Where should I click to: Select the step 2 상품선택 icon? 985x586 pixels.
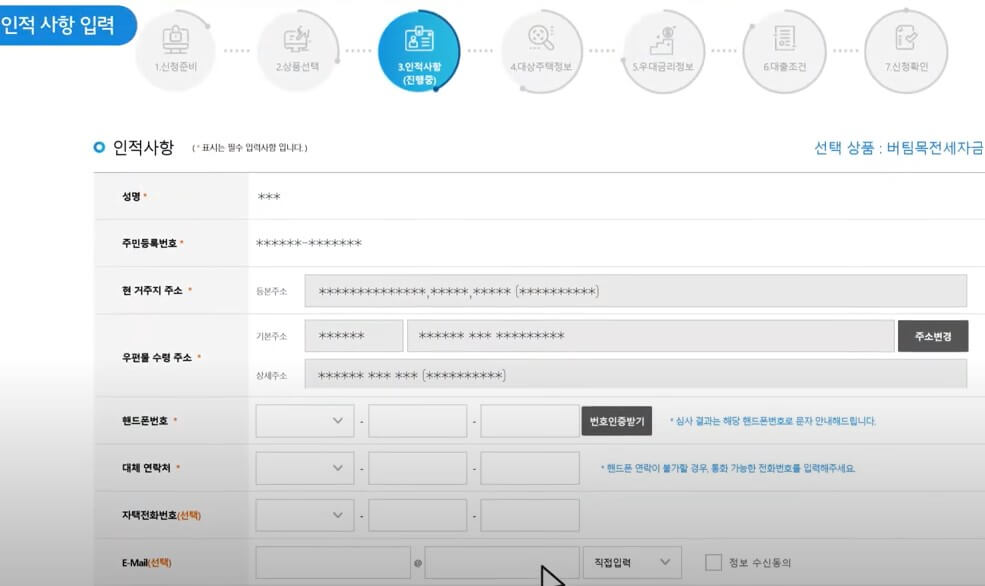tap(297, 50)
